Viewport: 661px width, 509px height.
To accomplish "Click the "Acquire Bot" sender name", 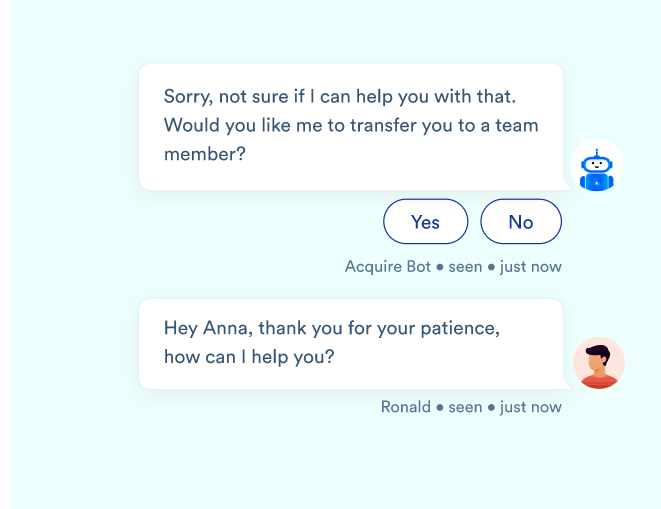I will pyautogui.click(x=388, y=267).
